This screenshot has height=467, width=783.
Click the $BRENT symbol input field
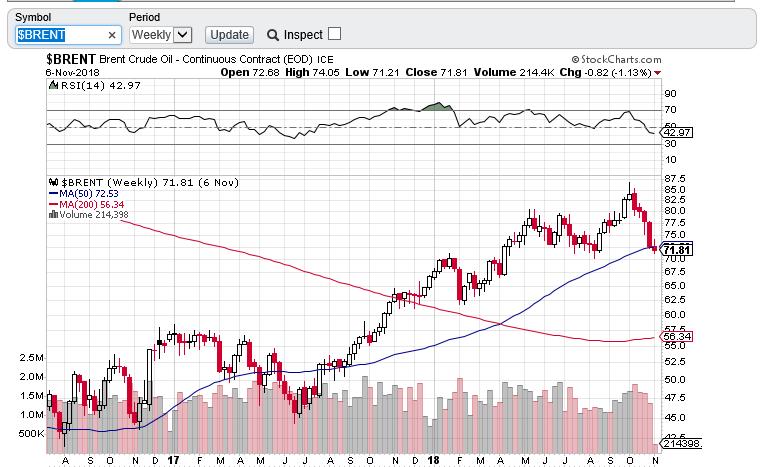pos(68,35)
